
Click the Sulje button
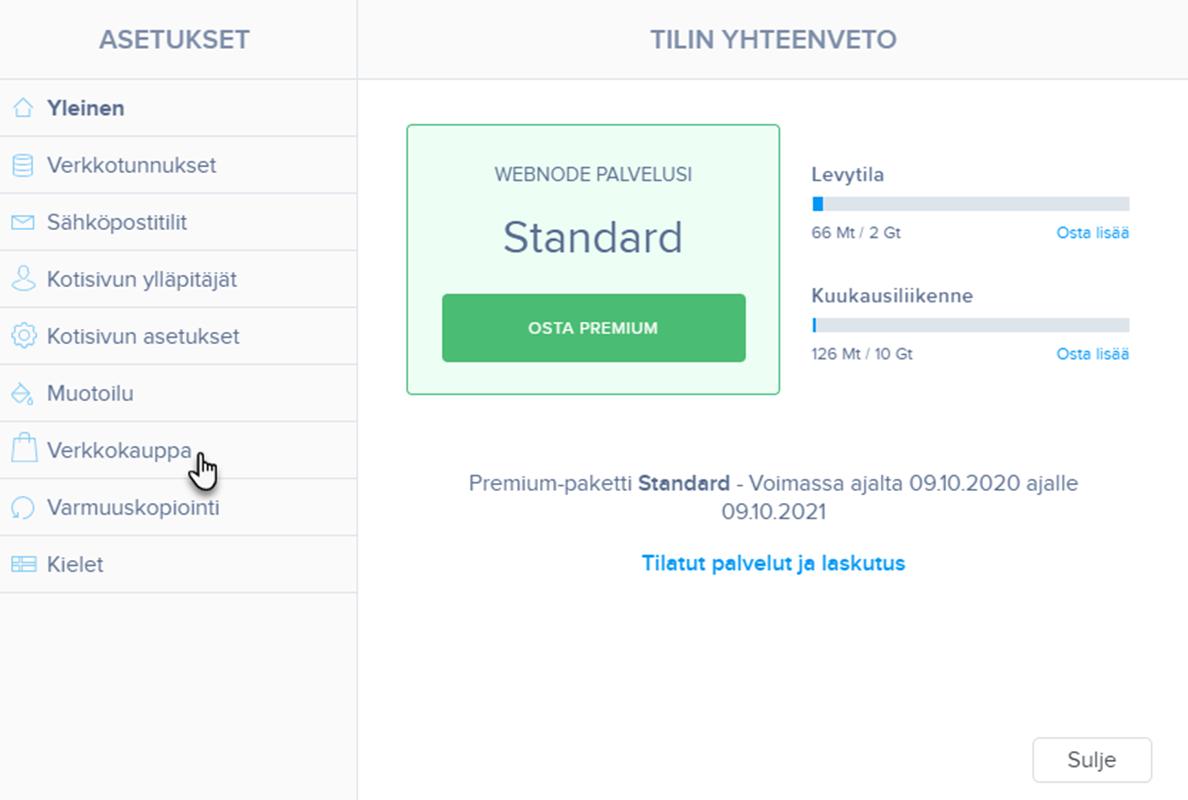[x=1091, y=760]
